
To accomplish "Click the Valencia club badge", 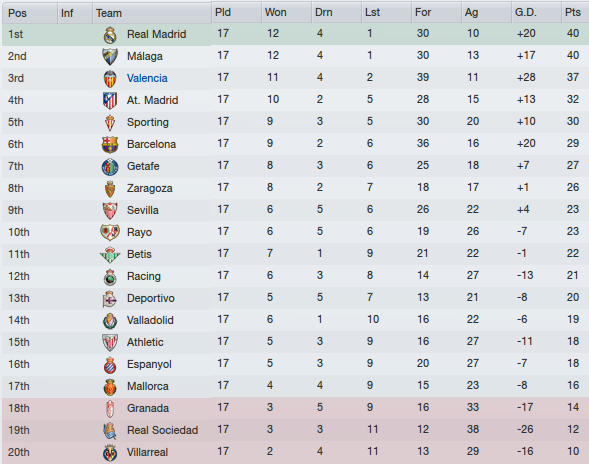I will coord(110,79).
